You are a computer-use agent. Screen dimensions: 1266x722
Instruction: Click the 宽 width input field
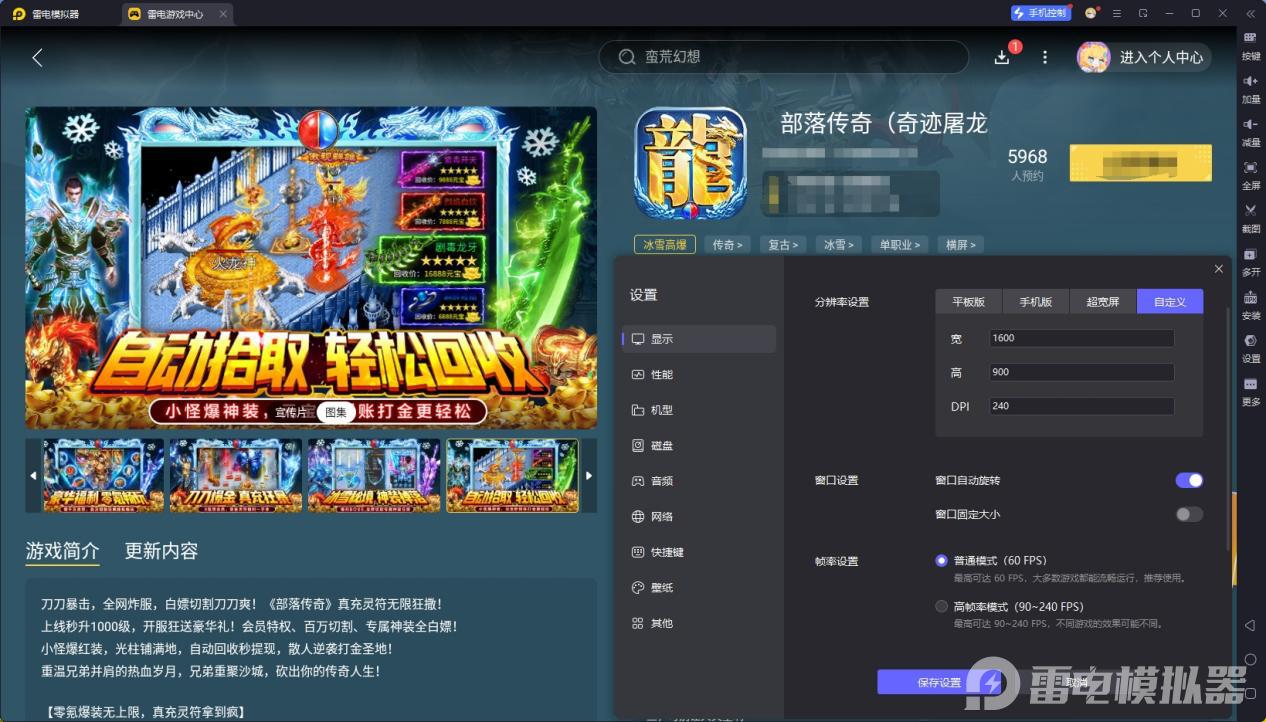tap(1081, 338)
